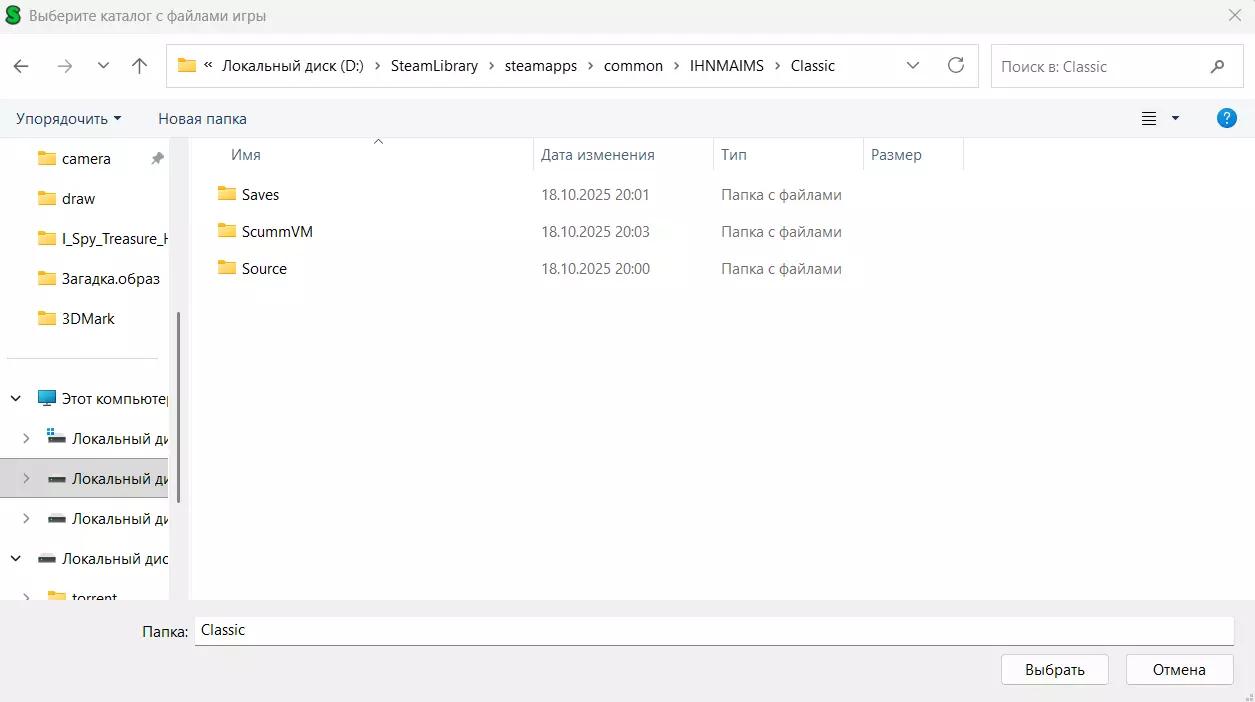Click the Windows system drive icon
This screenshot has width=1255, height=702.
click(57, 437)
